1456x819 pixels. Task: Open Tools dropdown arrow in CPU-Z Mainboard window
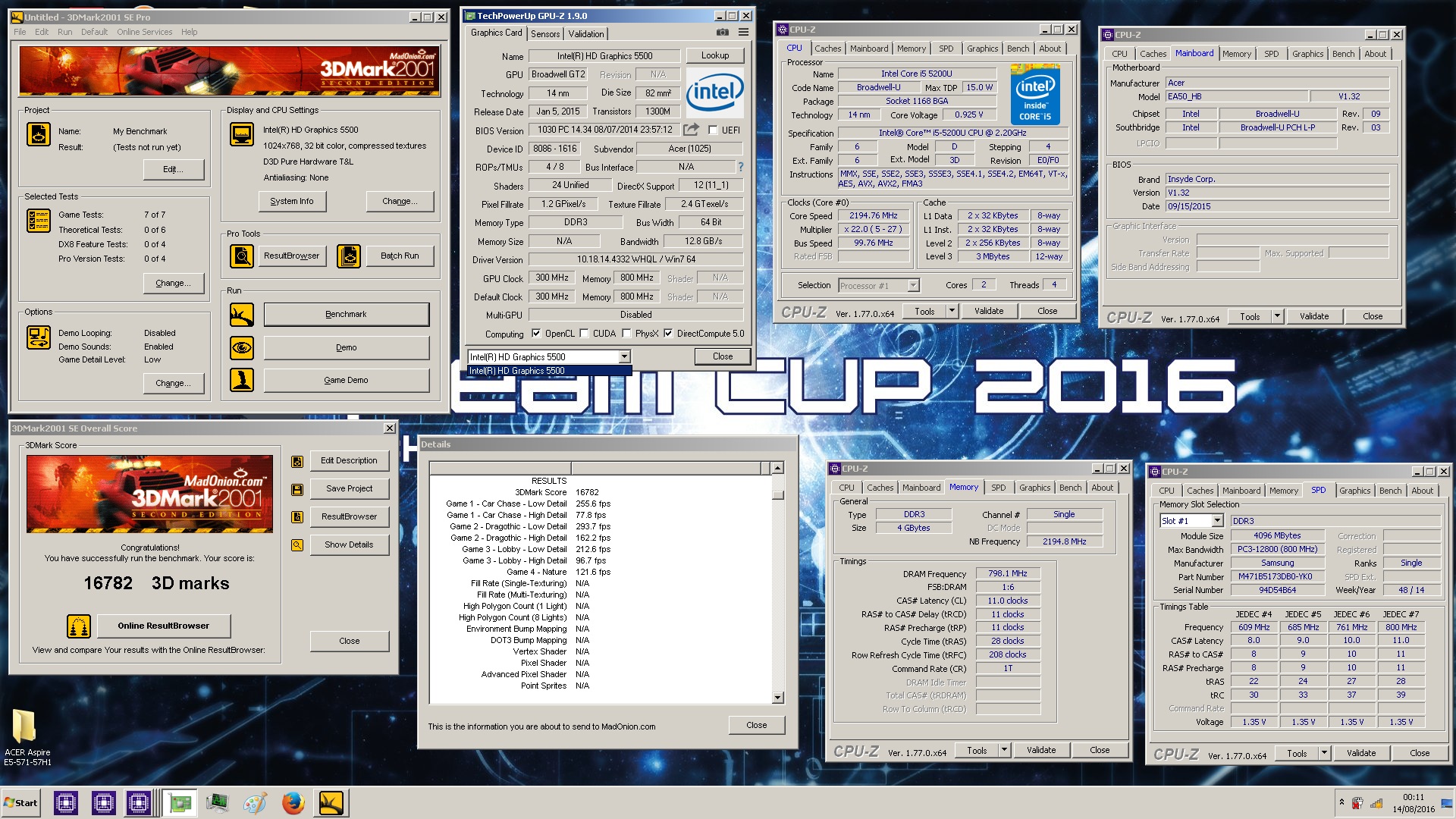point(1278,317)
